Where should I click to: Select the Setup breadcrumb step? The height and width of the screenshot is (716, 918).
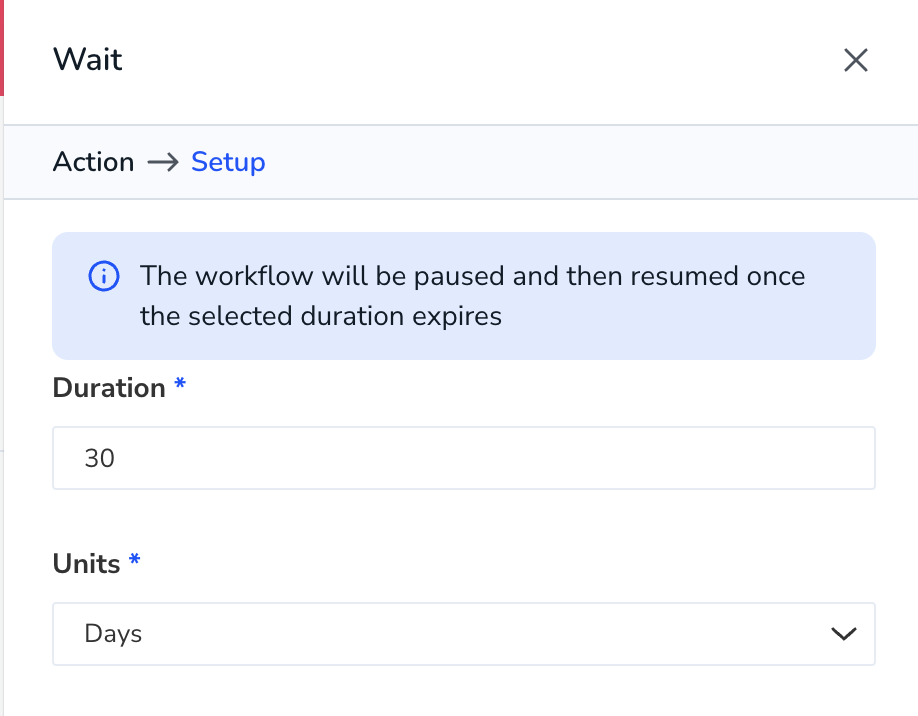tap(228, 162)
